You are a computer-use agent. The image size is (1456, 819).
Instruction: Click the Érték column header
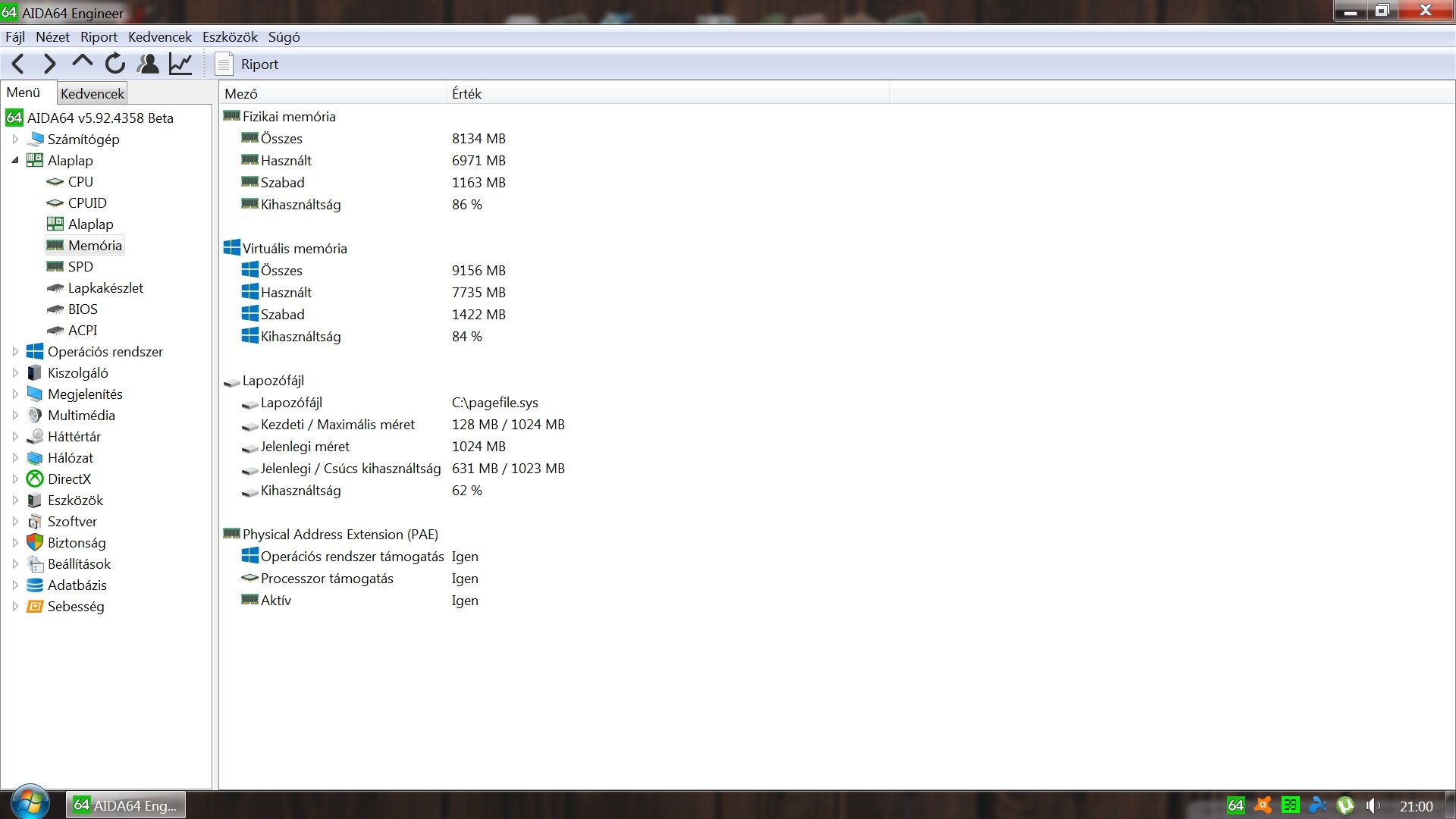(x=467, y=94)
